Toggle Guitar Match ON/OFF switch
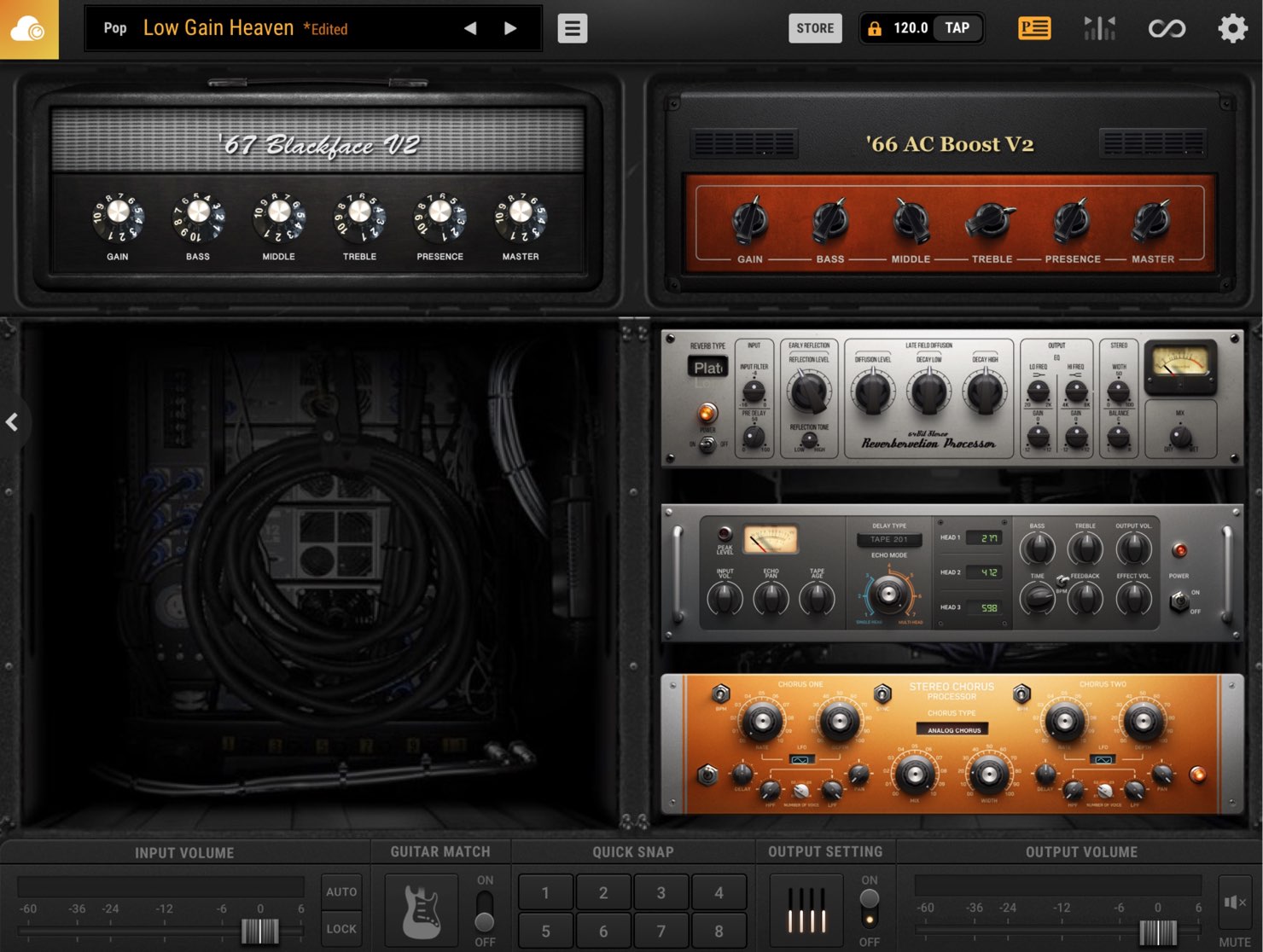The height and width of the screenshot is (952, 1263). 484,911
